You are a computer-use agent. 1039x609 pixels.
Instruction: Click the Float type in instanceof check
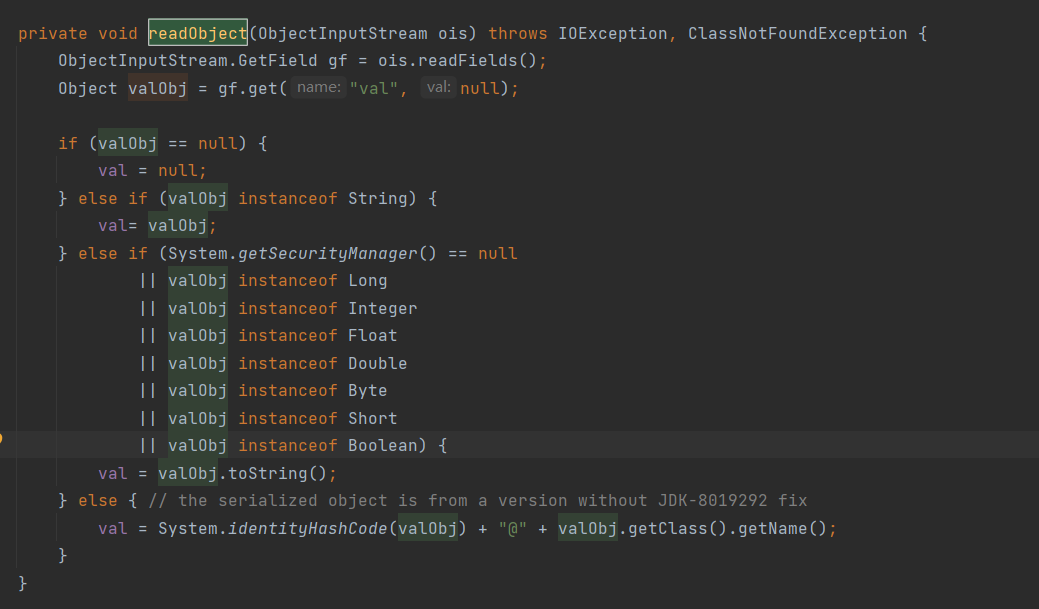pos(372,335)
